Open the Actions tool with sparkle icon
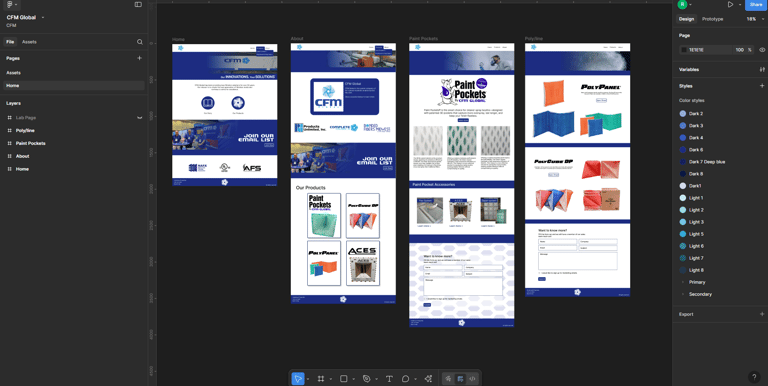Viewport: 768px width, 386px height. [x=429, y=379]
